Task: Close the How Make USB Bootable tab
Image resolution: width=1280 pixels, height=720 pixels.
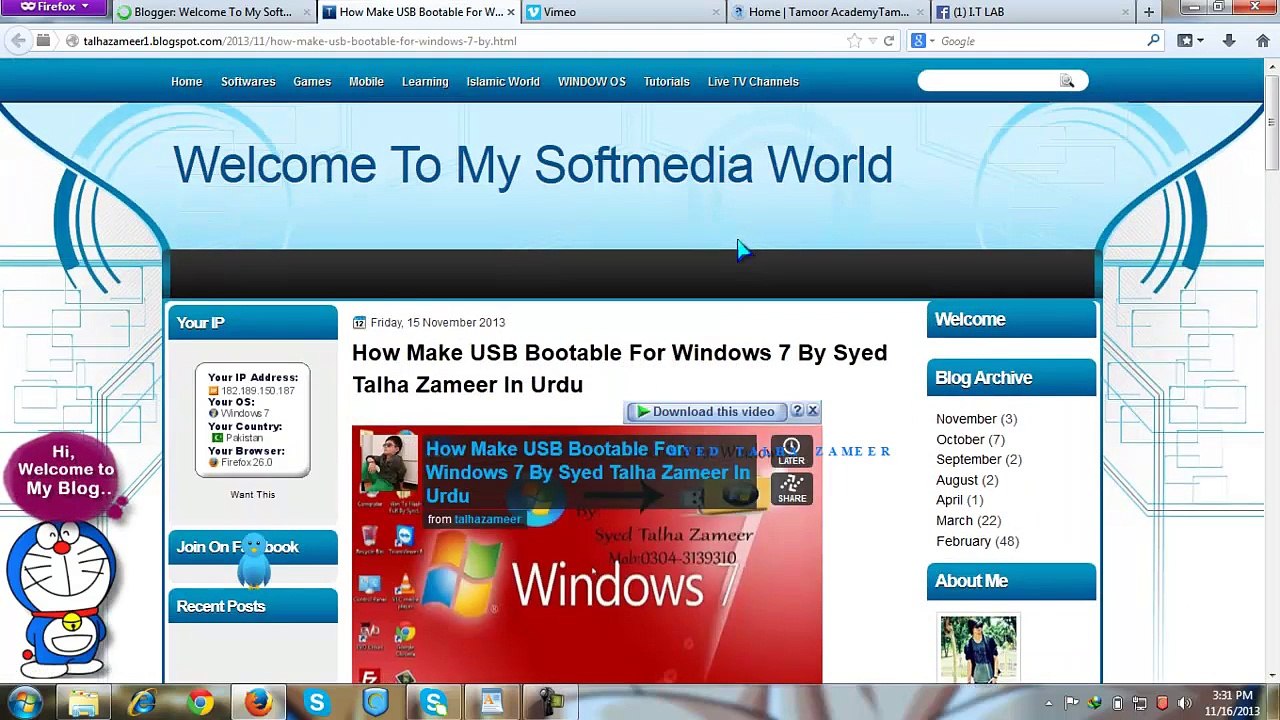Action: click(x=511, y=12)
